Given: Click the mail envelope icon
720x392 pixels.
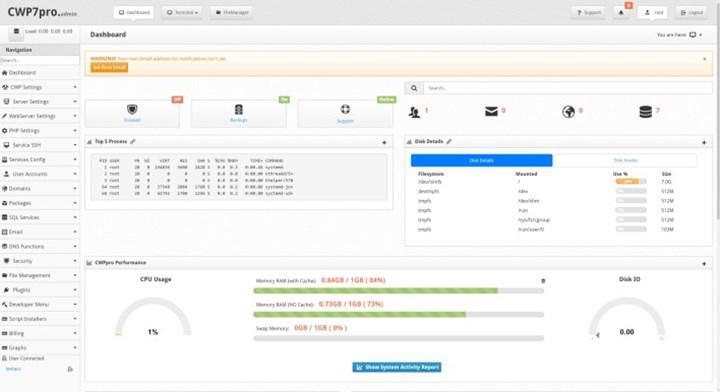Looking at the screenshot, I should pos(491,111).
